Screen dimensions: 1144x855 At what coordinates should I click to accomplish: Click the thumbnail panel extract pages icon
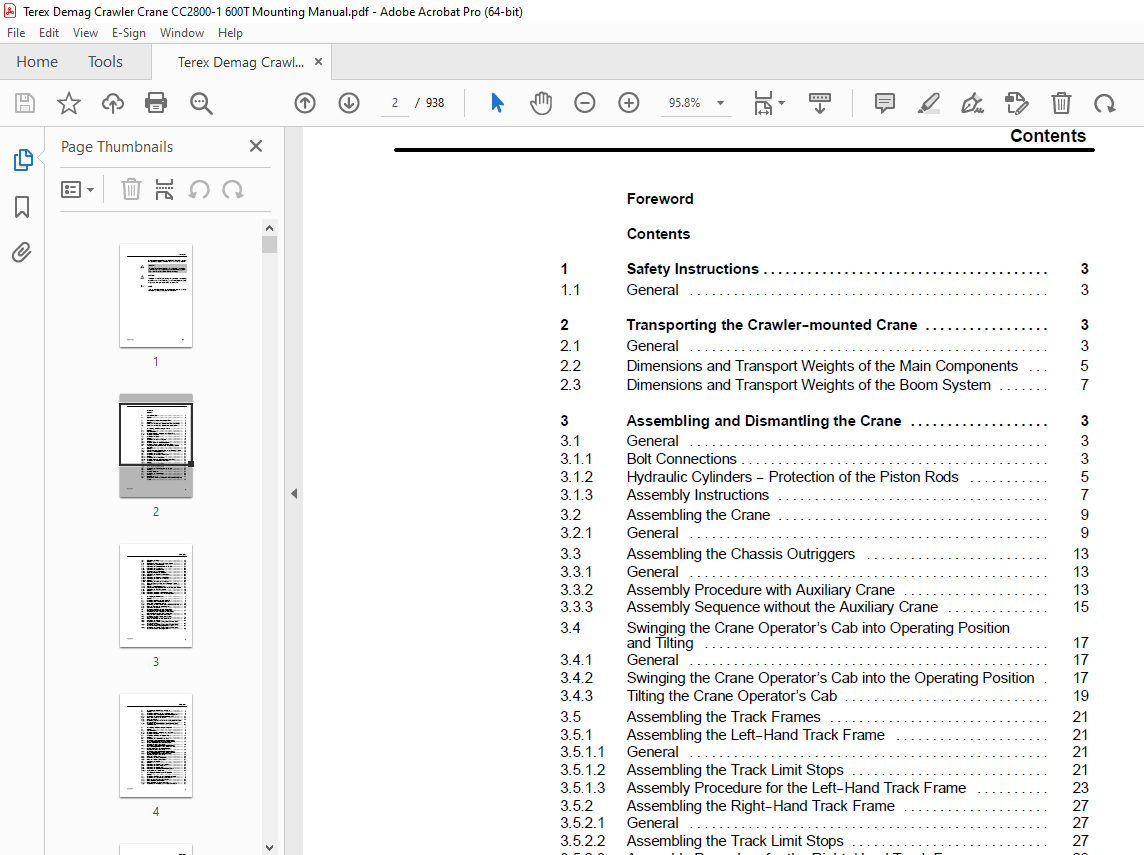click(164, 190)
